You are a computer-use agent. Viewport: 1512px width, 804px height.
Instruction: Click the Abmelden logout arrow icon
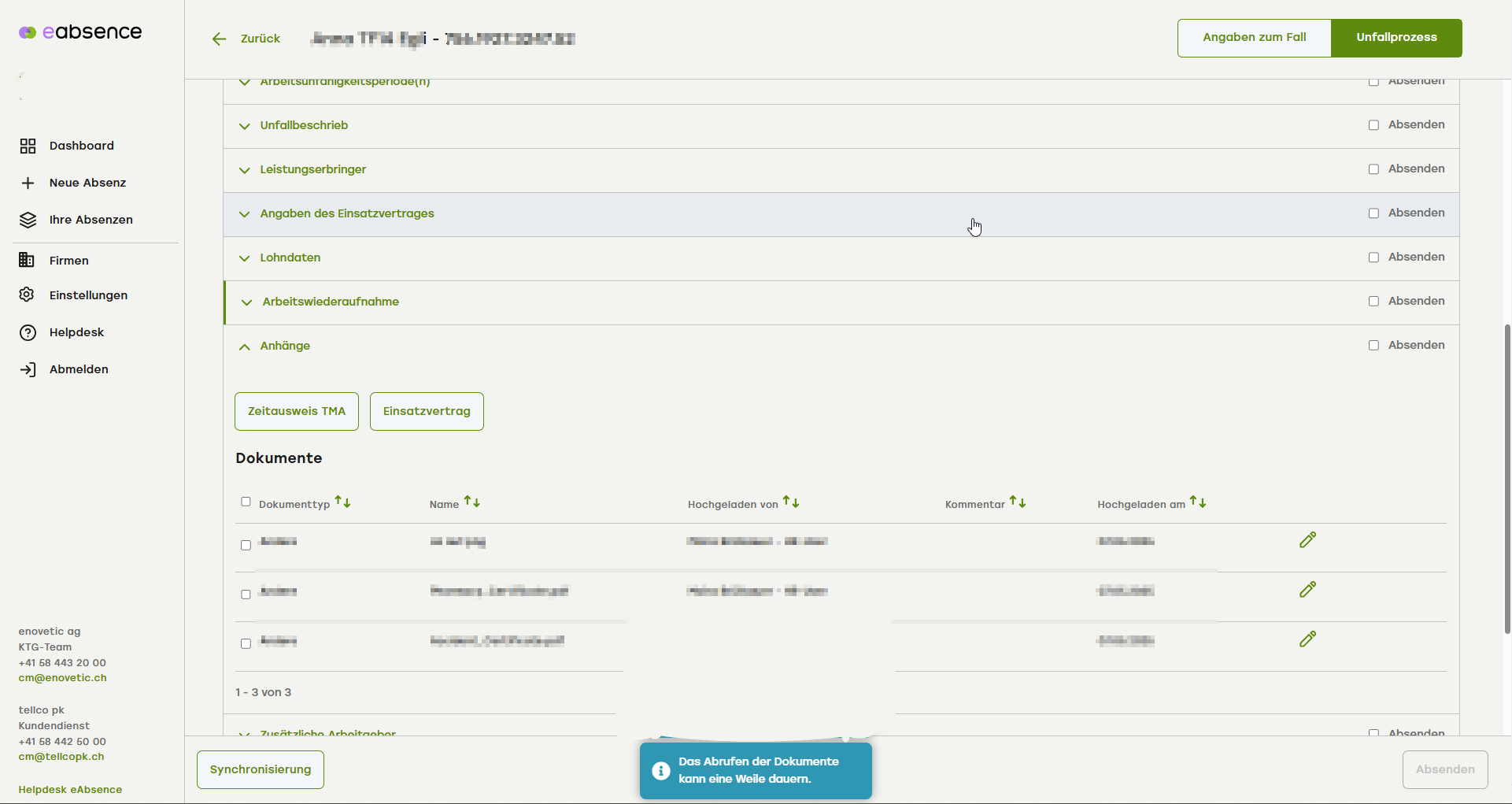click(28, 369)
